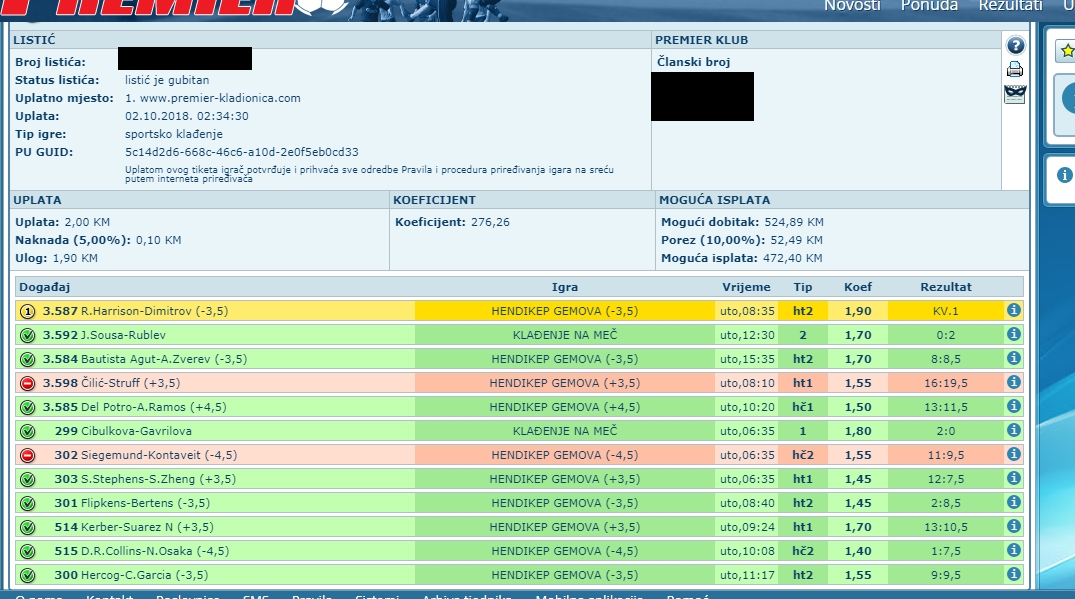
Task: Select 3.584 Bautista Agut-A.Zverev event text
Action: point(145,359)
